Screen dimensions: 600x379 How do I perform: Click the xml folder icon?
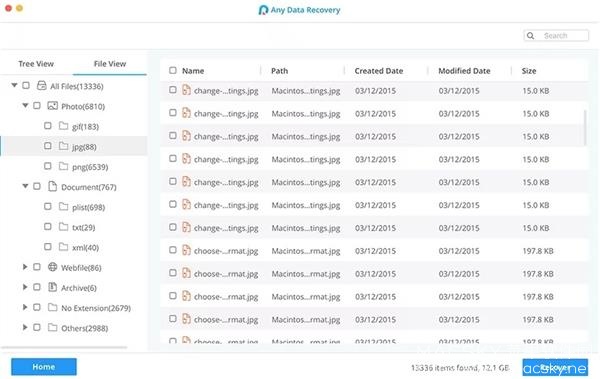(x=64, y=247)
